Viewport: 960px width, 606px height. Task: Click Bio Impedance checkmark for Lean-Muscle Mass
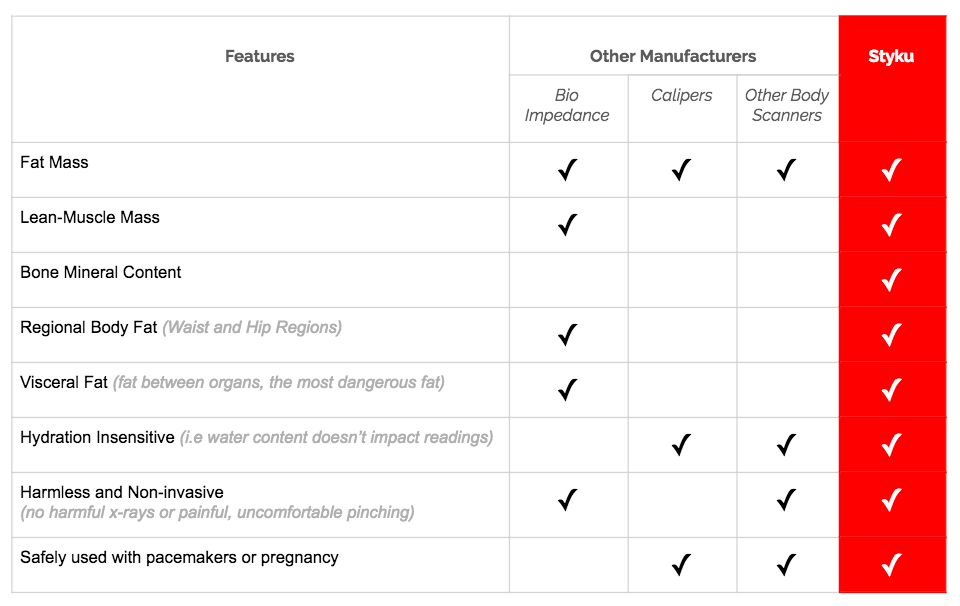(x=567, y=225)
